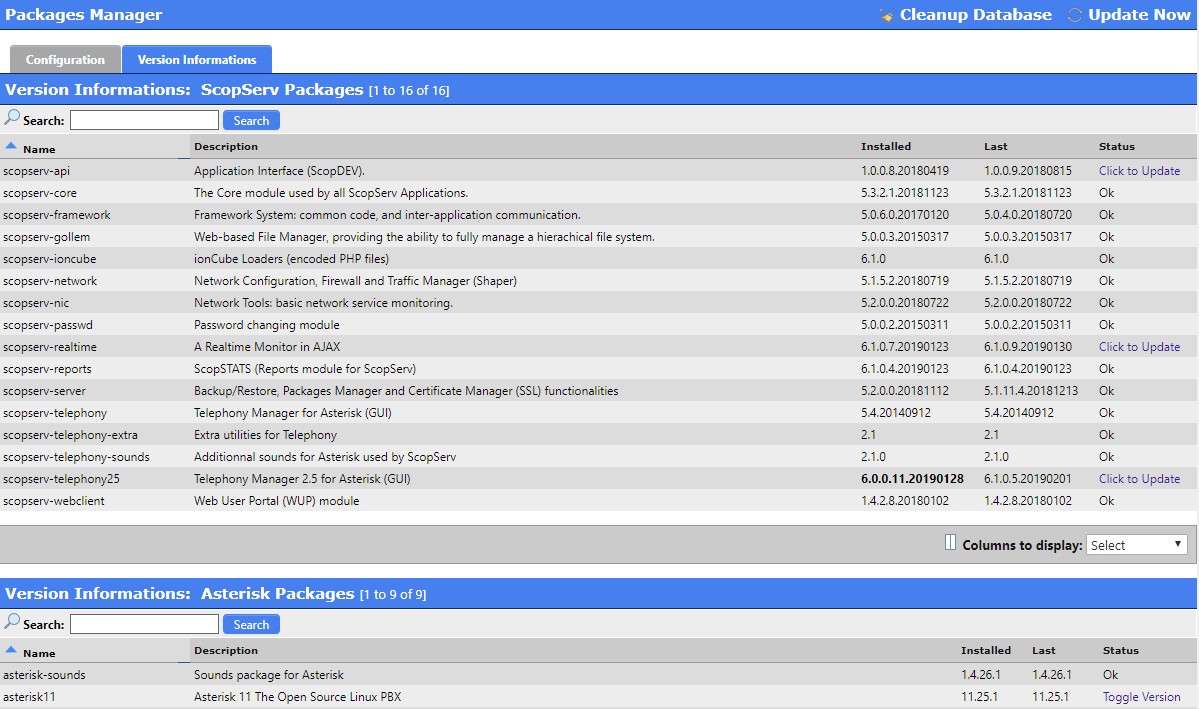Click the sort arrow beside ScopServ Name column
The height and width of the screenshot is (709, 1199).
[11, 145]
